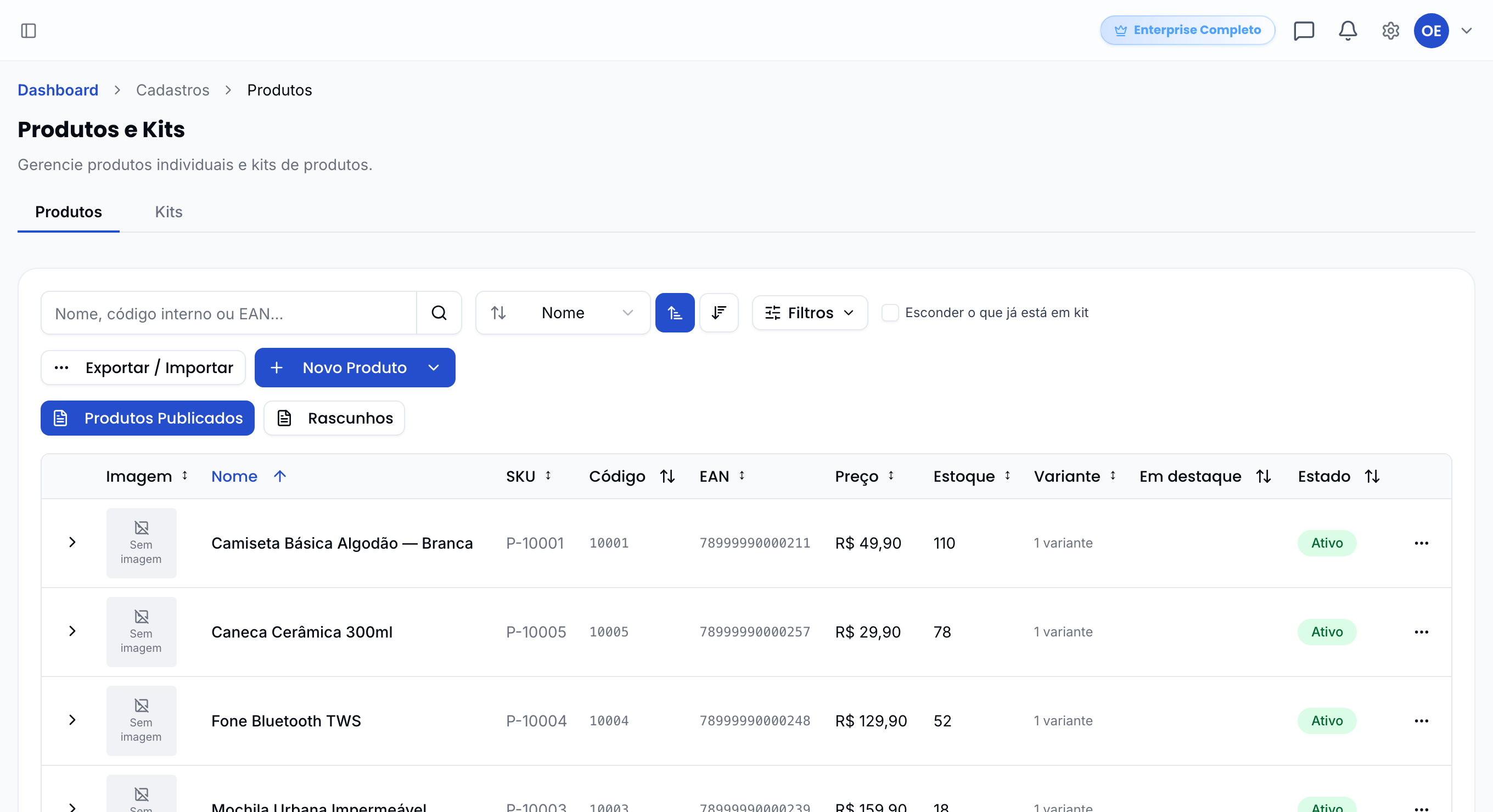Click the search magnifier icon
The image size is (1493, 812).
(x=439, y=313)
